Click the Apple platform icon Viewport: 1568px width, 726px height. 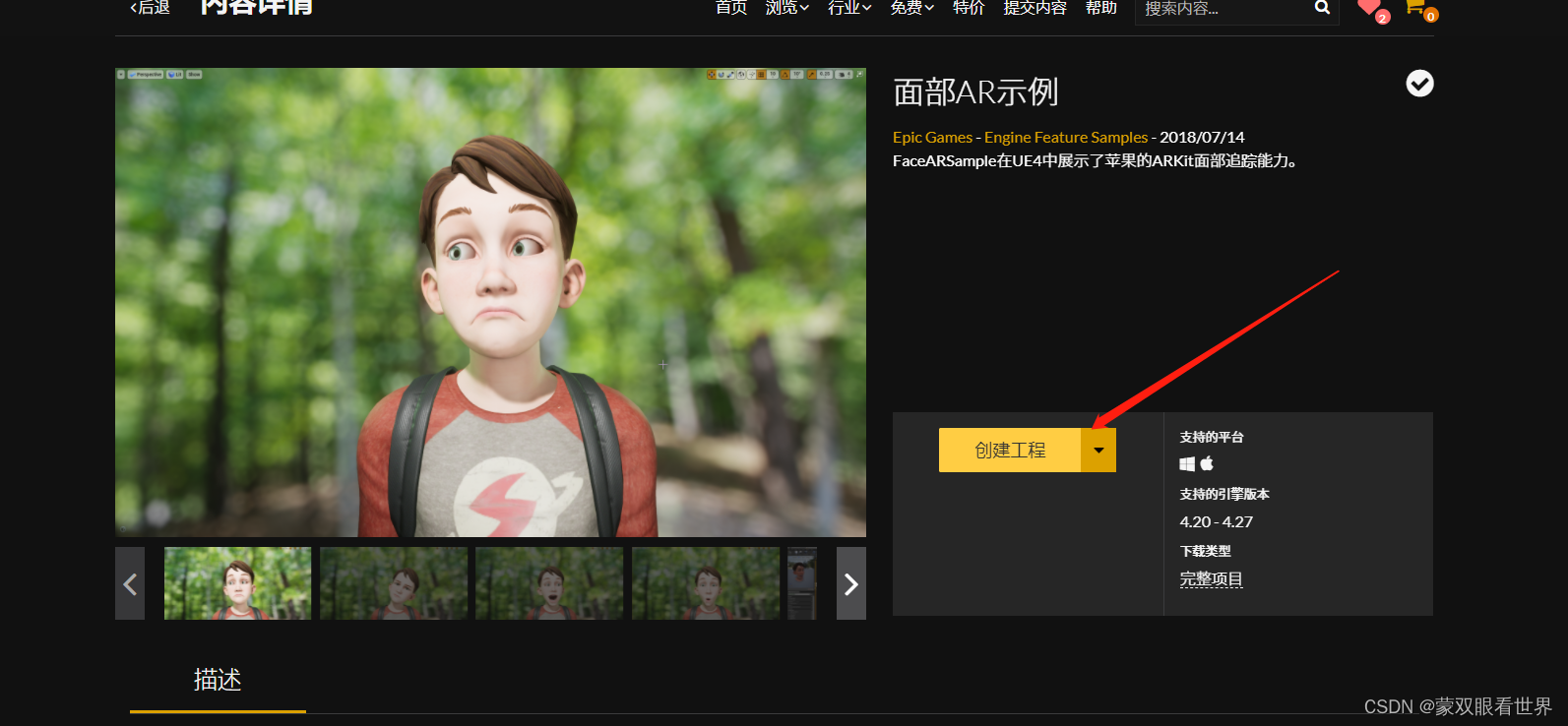[x=1207, y=463]
